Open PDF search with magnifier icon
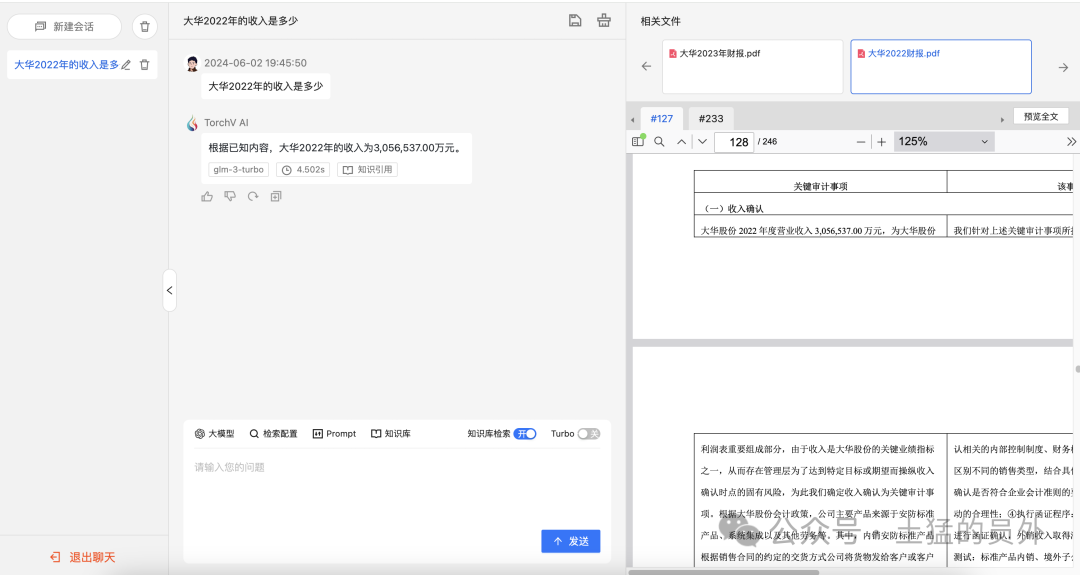Screen dimensions: 1080x575 coord(659,142)
